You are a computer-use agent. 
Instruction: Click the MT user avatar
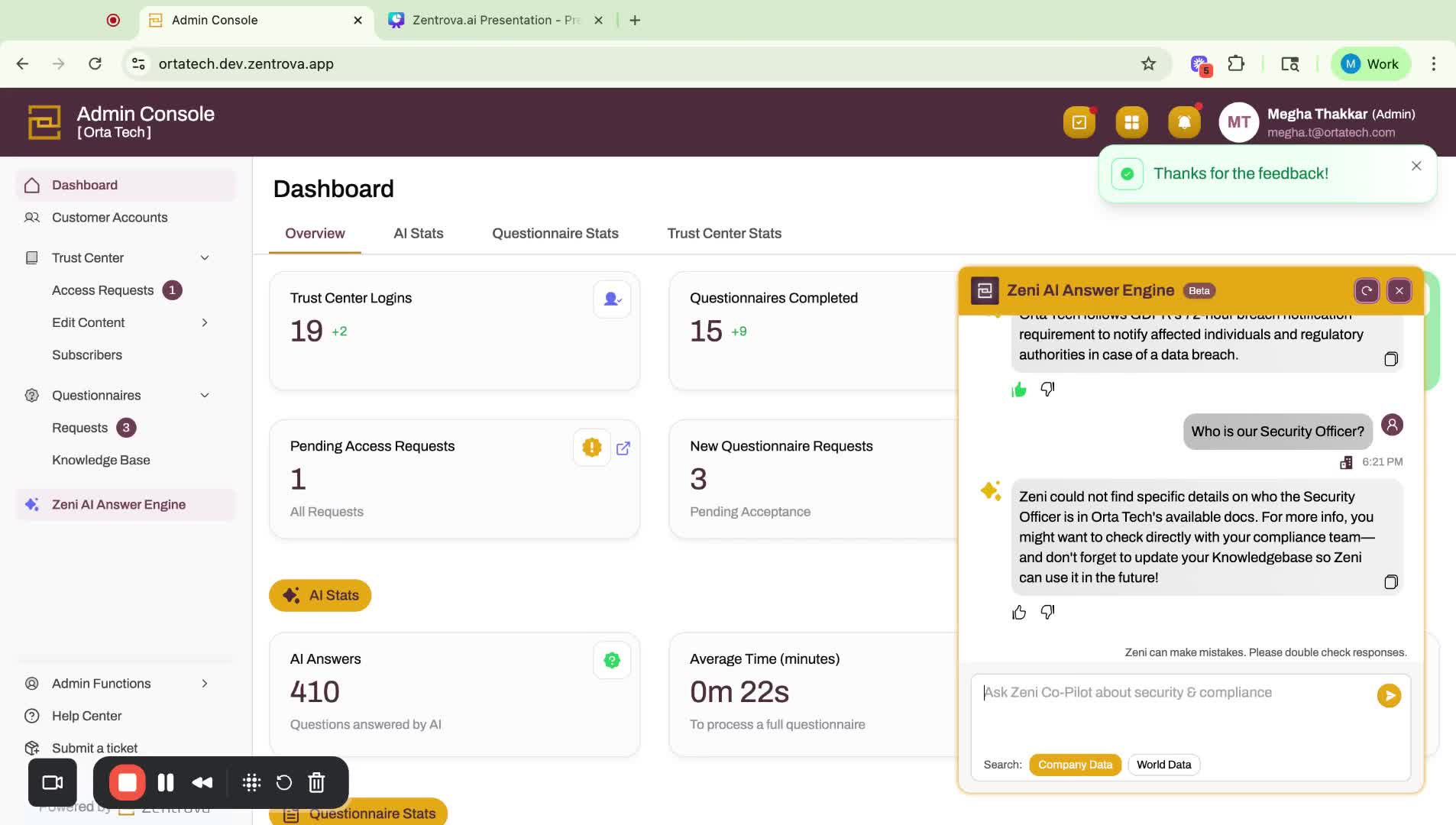tap(1238, 122)
